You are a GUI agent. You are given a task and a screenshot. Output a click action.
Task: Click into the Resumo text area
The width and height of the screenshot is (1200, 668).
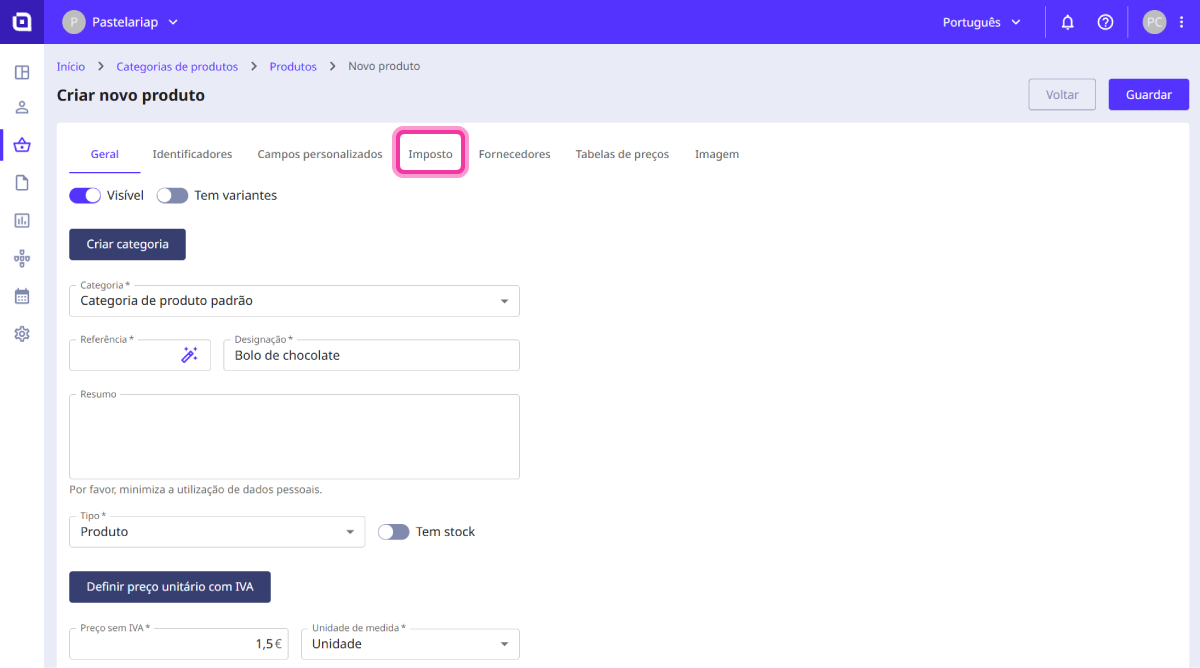(x=294, y=437)
